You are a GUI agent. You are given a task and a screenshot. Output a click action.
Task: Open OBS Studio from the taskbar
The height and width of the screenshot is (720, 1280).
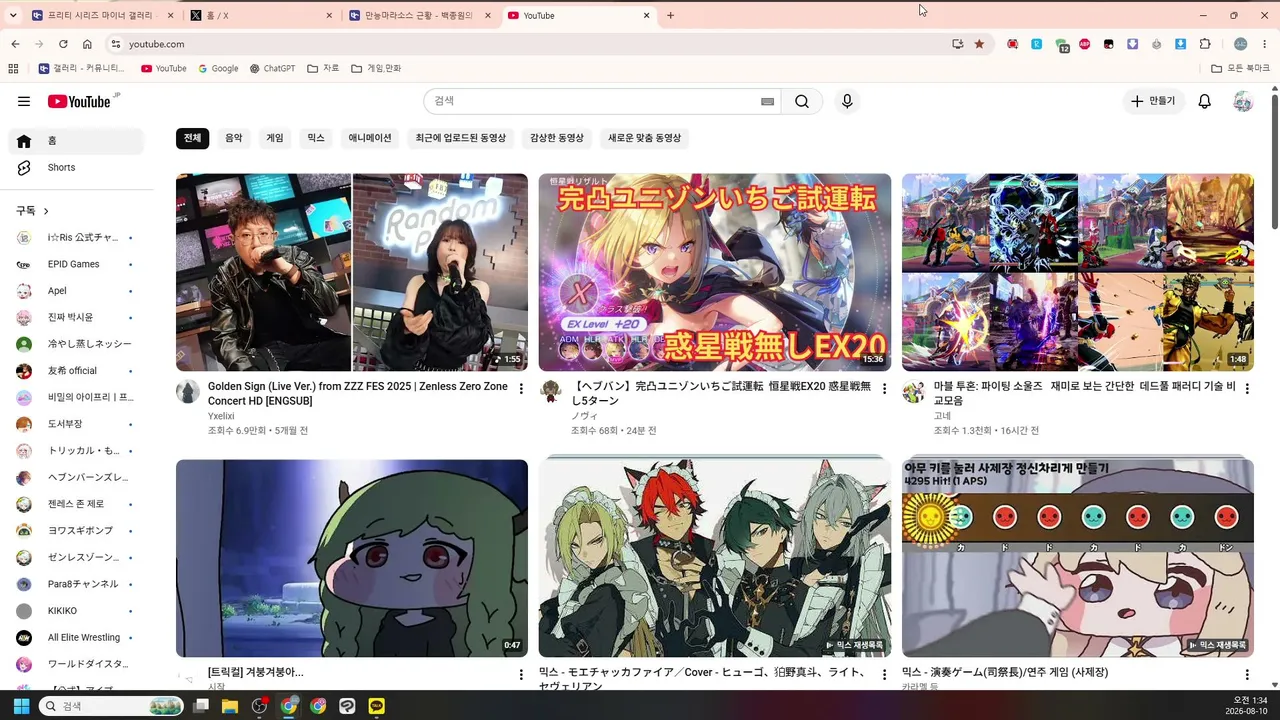click(x=260, y=706)
